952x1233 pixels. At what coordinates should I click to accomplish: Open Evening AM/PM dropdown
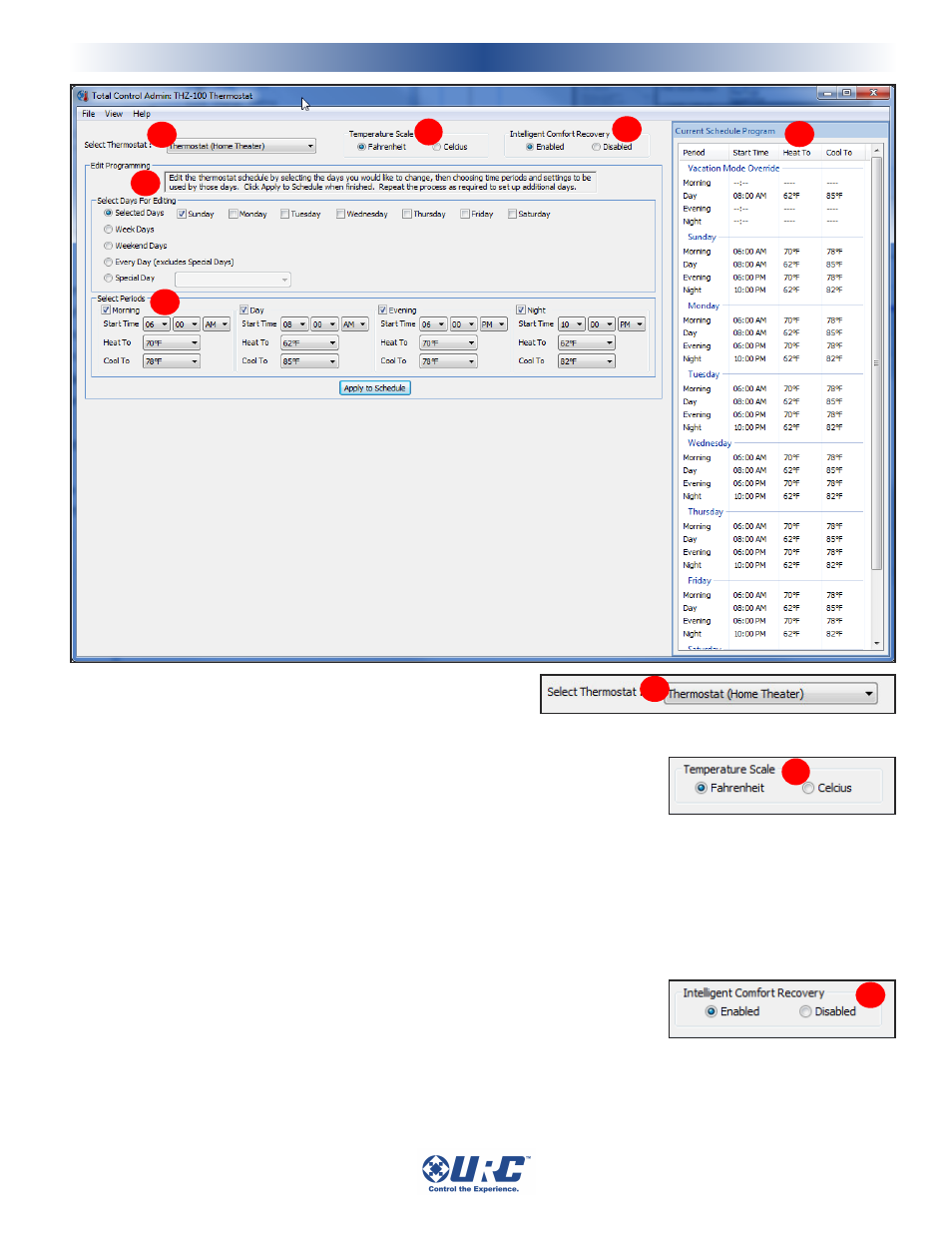tap(494, 324)
